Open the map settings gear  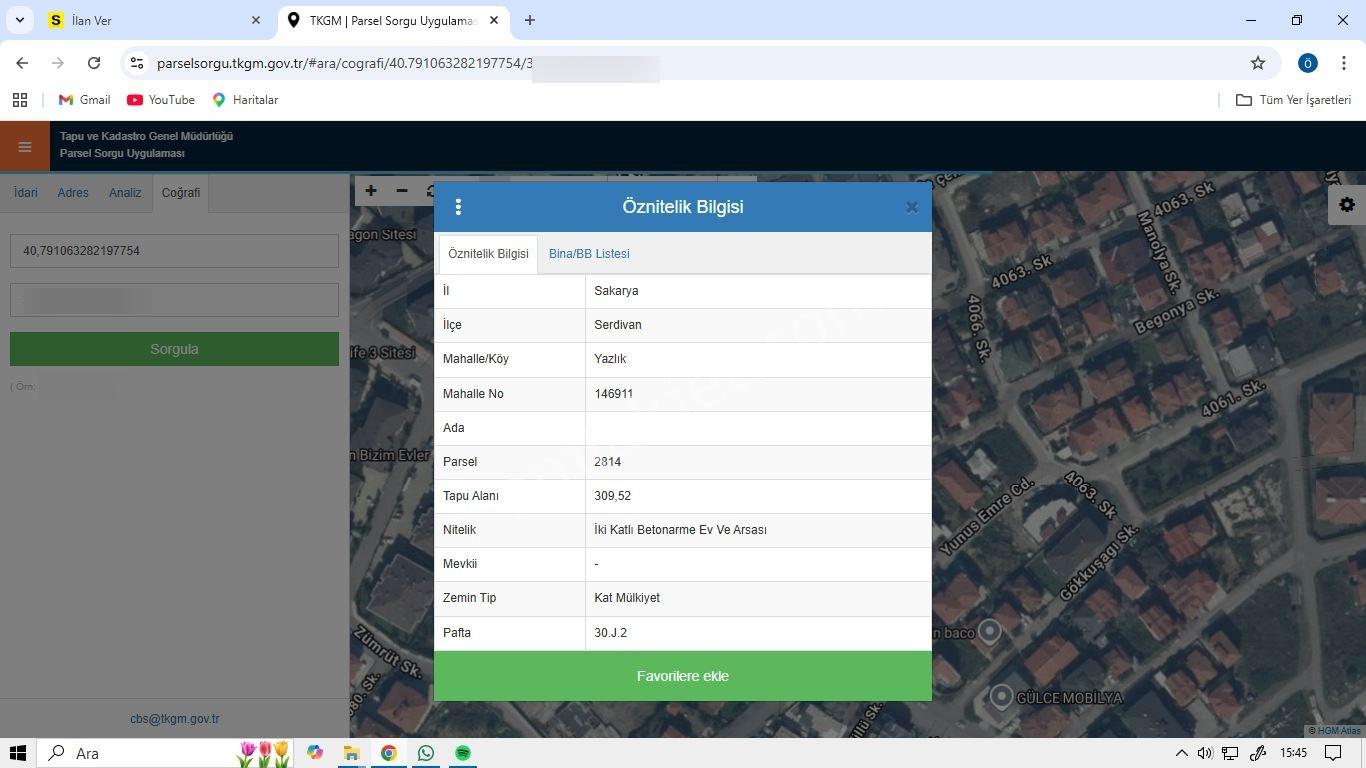click(1347, 204)
